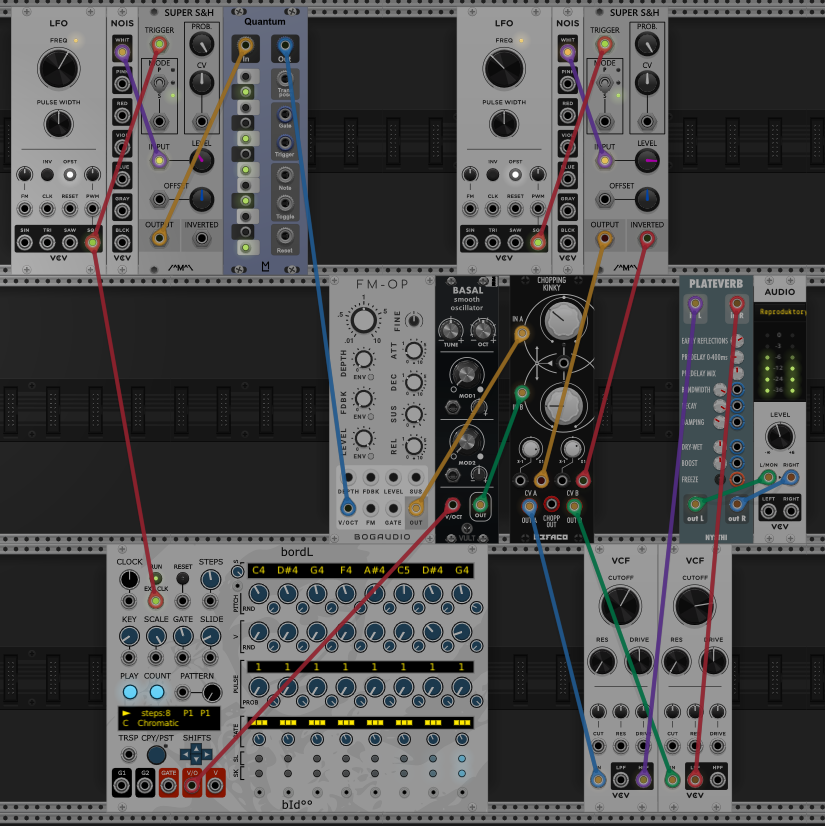The image size is (825, 826).
Task: Toggle the INV button on left LFO
Action: tap(47, 174)
